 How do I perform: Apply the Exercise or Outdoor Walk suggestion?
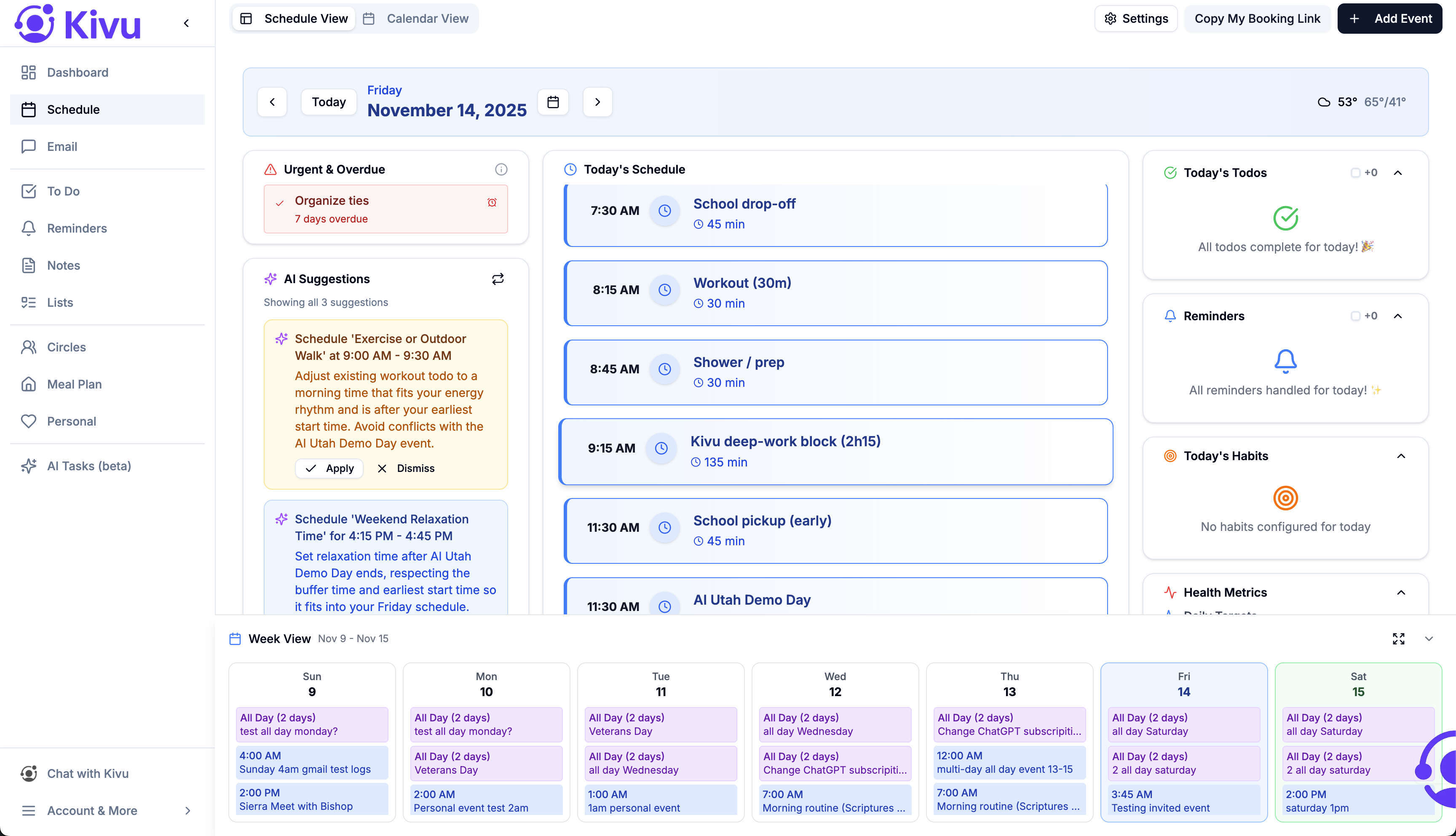pyautogui.click(x=329, y=469)
